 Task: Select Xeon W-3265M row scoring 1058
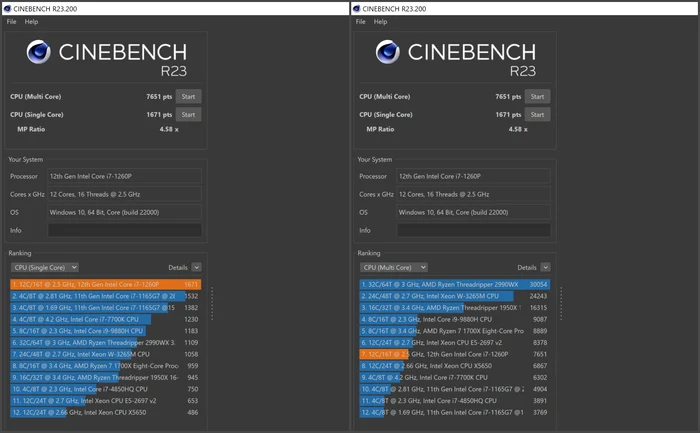point(105,354)
